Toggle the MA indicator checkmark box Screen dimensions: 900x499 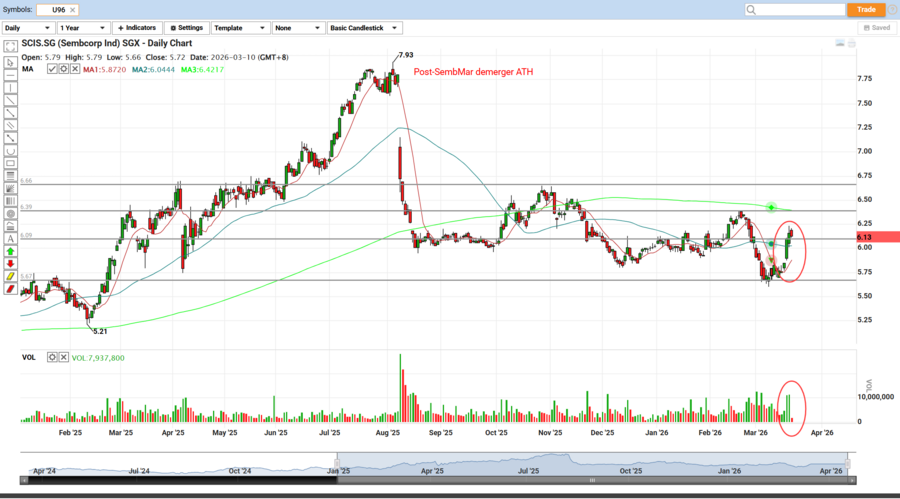[51, 71]
